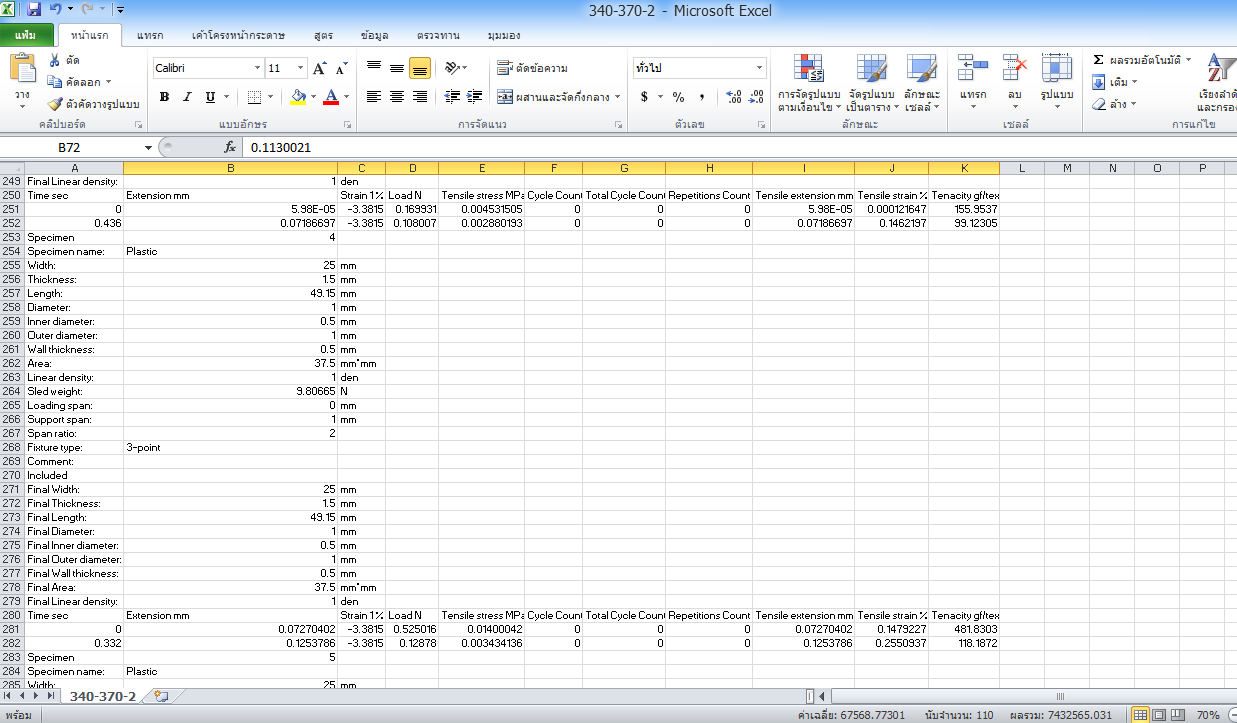Select the 340-370-2 sheet tab
The height and width of the screenshot is (723, 1237).
[x=102, y=696]
